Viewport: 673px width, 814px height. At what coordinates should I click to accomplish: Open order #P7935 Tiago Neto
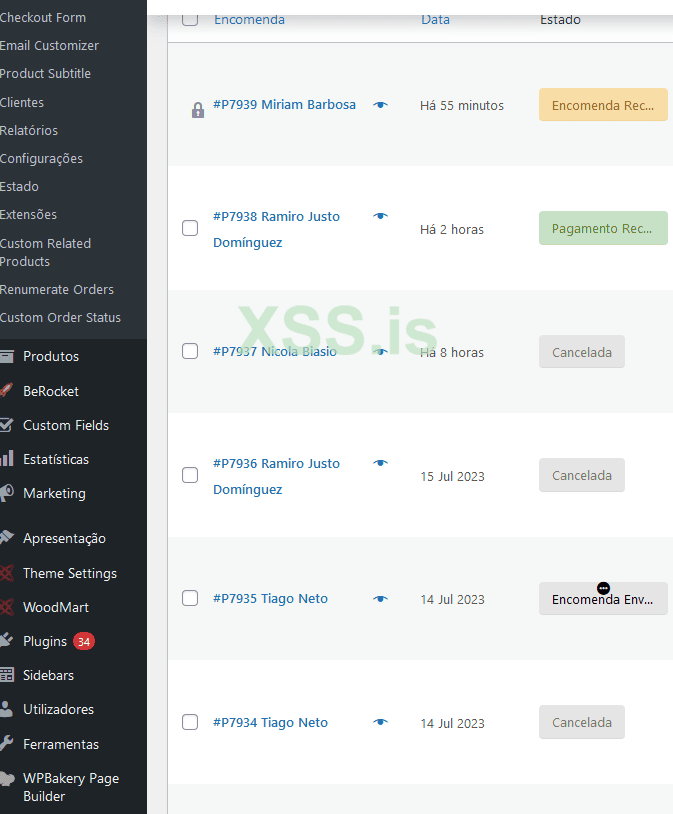(x=271, y=599)
